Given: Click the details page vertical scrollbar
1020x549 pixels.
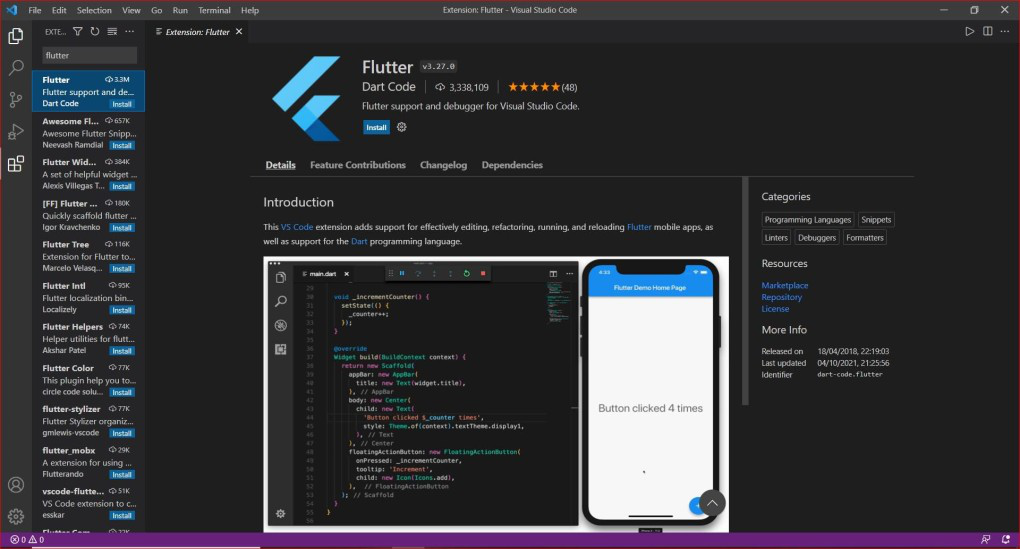Looking at the screenshot, I should coord(745,291).
